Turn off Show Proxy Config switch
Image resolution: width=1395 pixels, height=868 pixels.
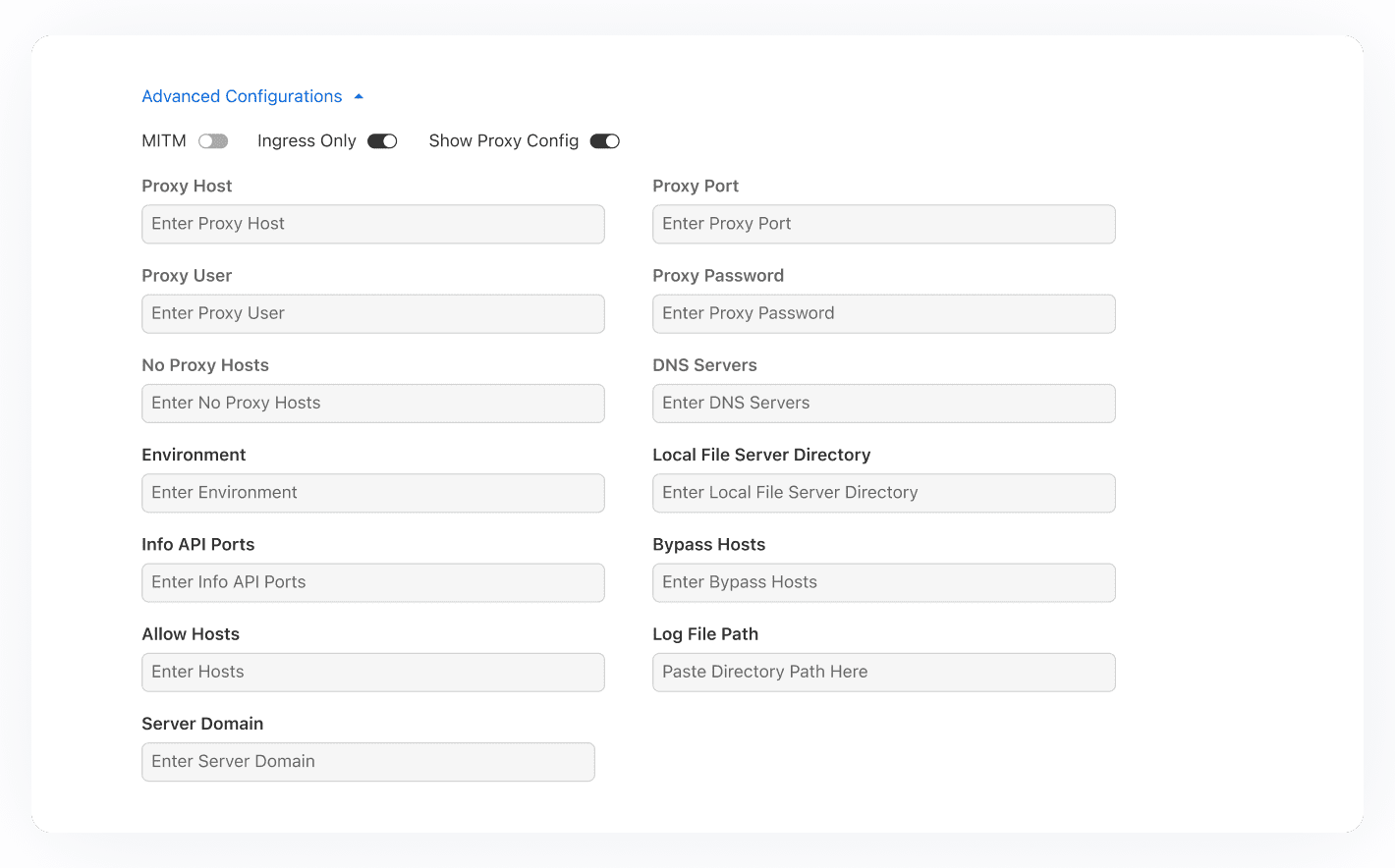click(x=605, y=141)
